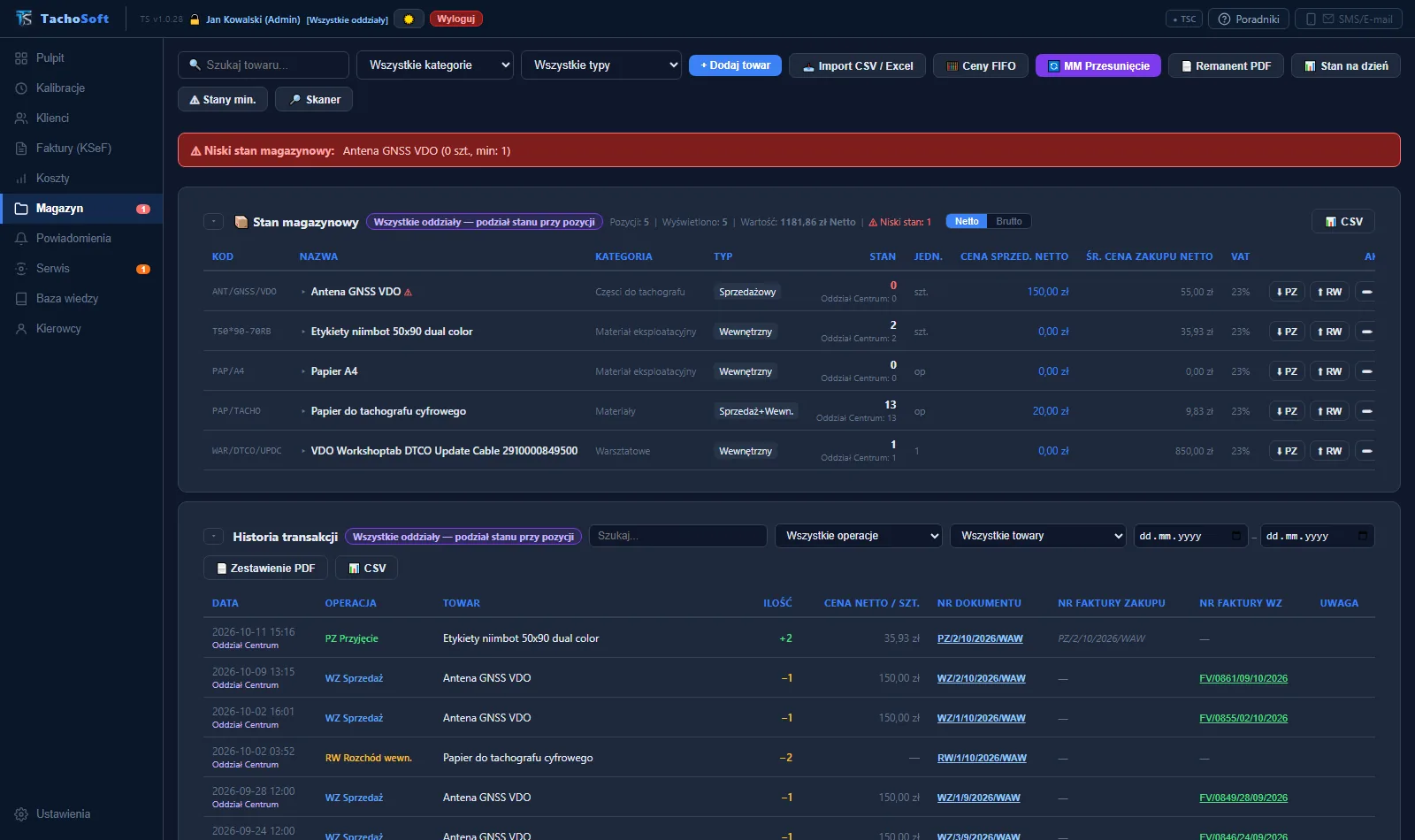Image resolution: width=1415 pixels, height=840 pixels.
Task: Export stock table using CSV button
Action: (1343, 222)
